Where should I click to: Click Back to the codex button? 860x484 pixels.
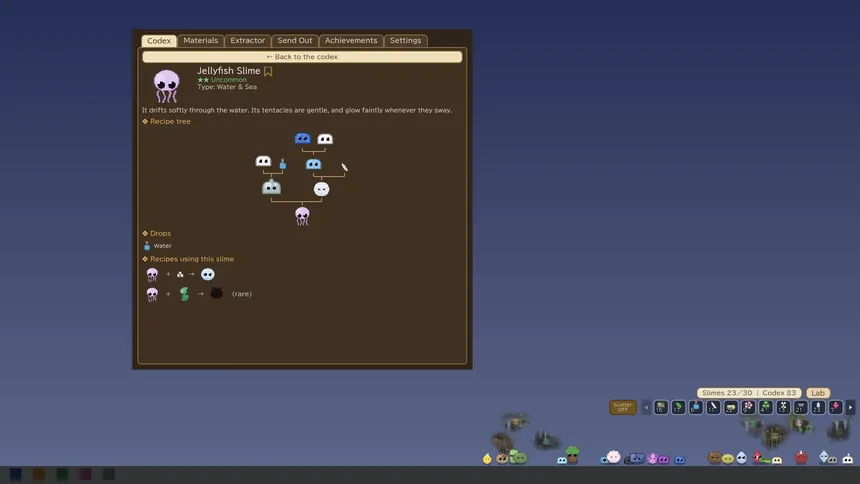click(302, 57)
